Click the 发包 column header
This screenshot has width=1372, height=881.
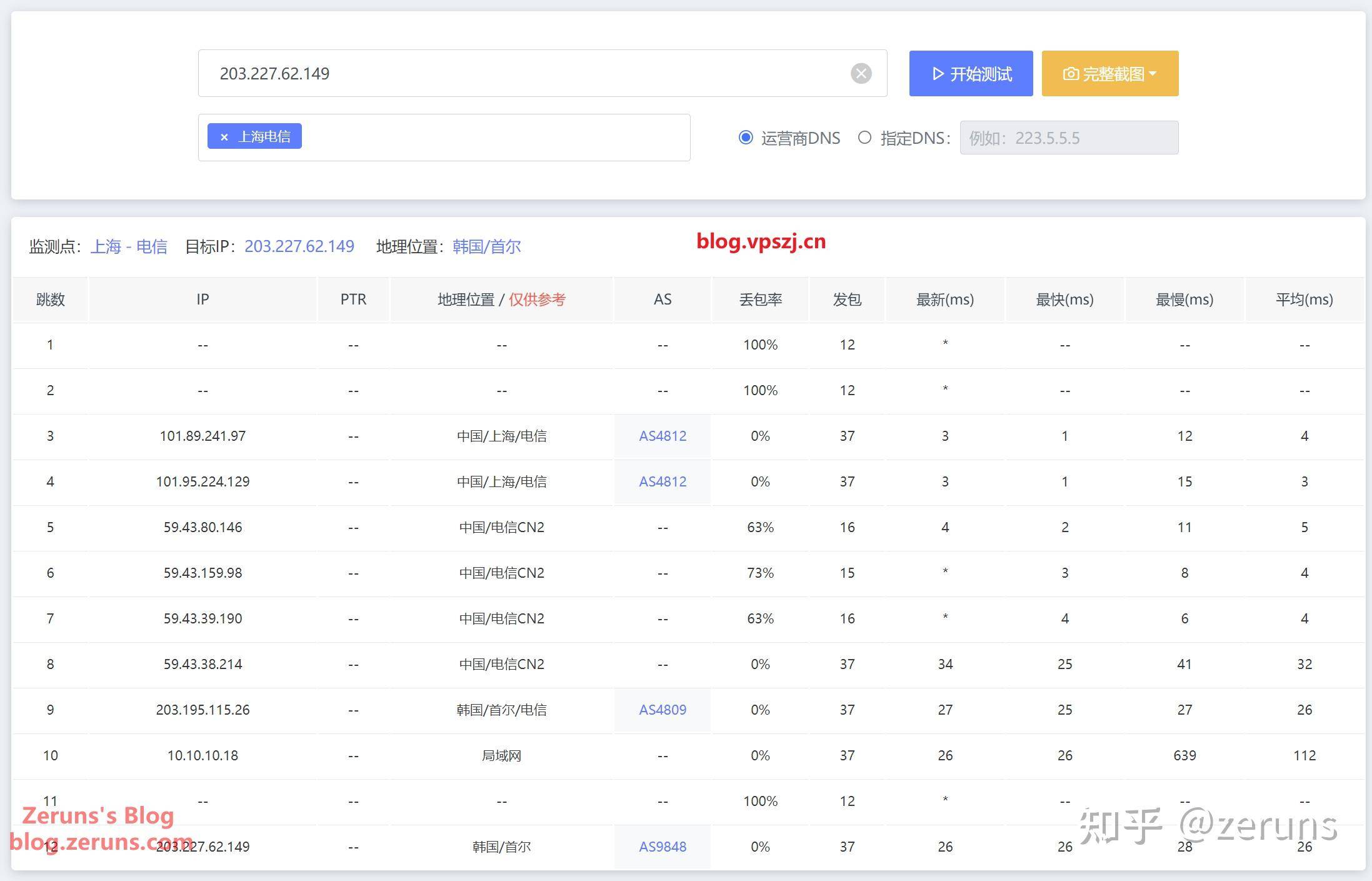[x=847, y=300]
